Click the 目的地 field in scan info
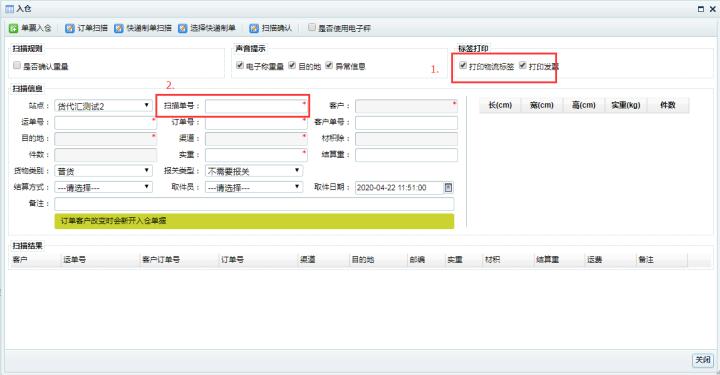Viewport: 720px width, 375px height. pos(105,139)
